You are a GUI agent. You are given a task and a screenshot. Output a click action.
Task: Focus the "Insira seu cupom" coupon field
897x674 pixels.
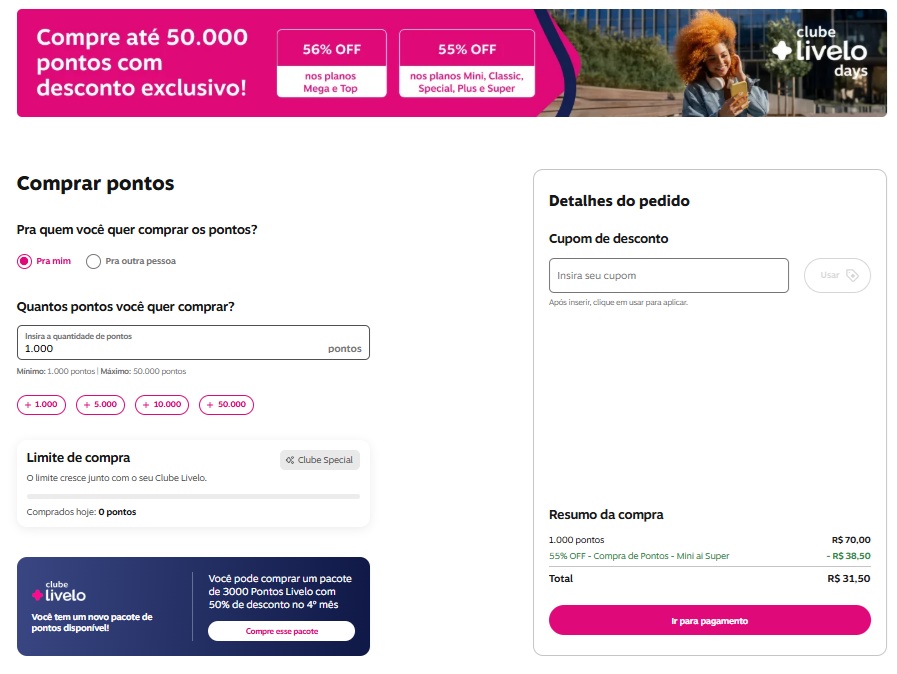(668, 275)
